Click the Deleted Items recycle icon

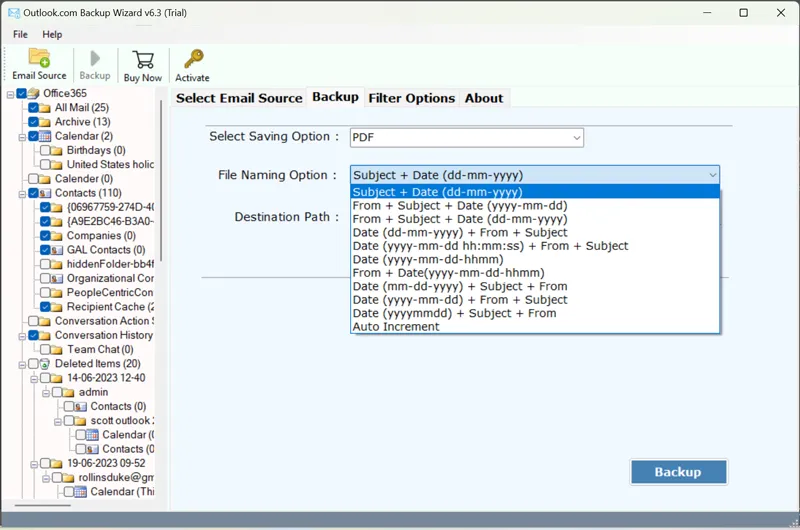coord(45,364)
